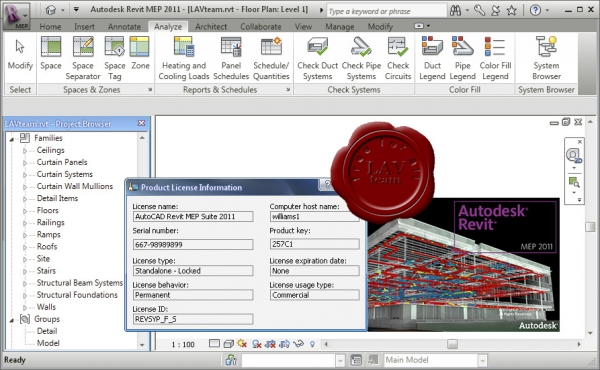Toggle visual style icon in view control bar

(228, 344)
